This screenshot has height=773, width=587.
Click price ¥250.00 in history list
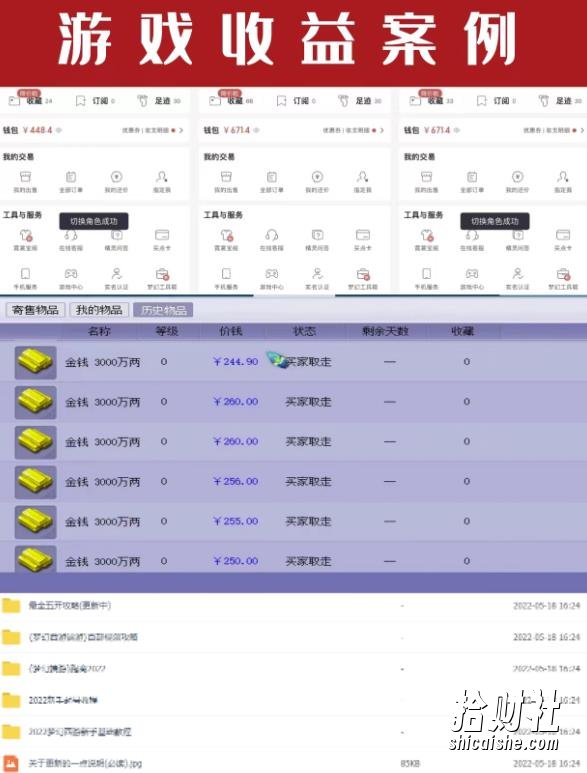click(x=236, y=561)
